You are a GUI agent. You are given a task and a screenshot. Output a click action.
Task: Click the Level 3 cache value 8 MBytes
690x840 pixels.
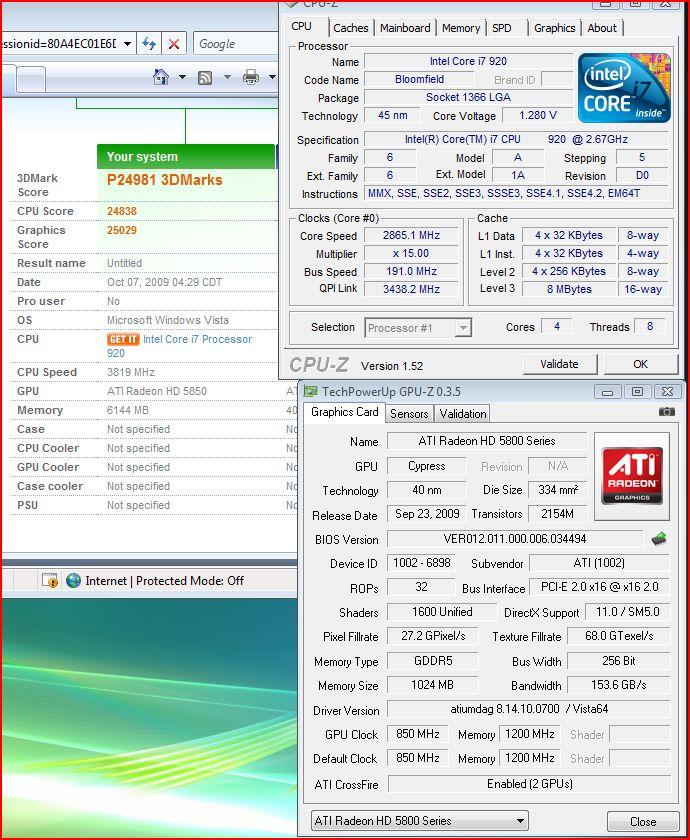[x=569, y=289]
